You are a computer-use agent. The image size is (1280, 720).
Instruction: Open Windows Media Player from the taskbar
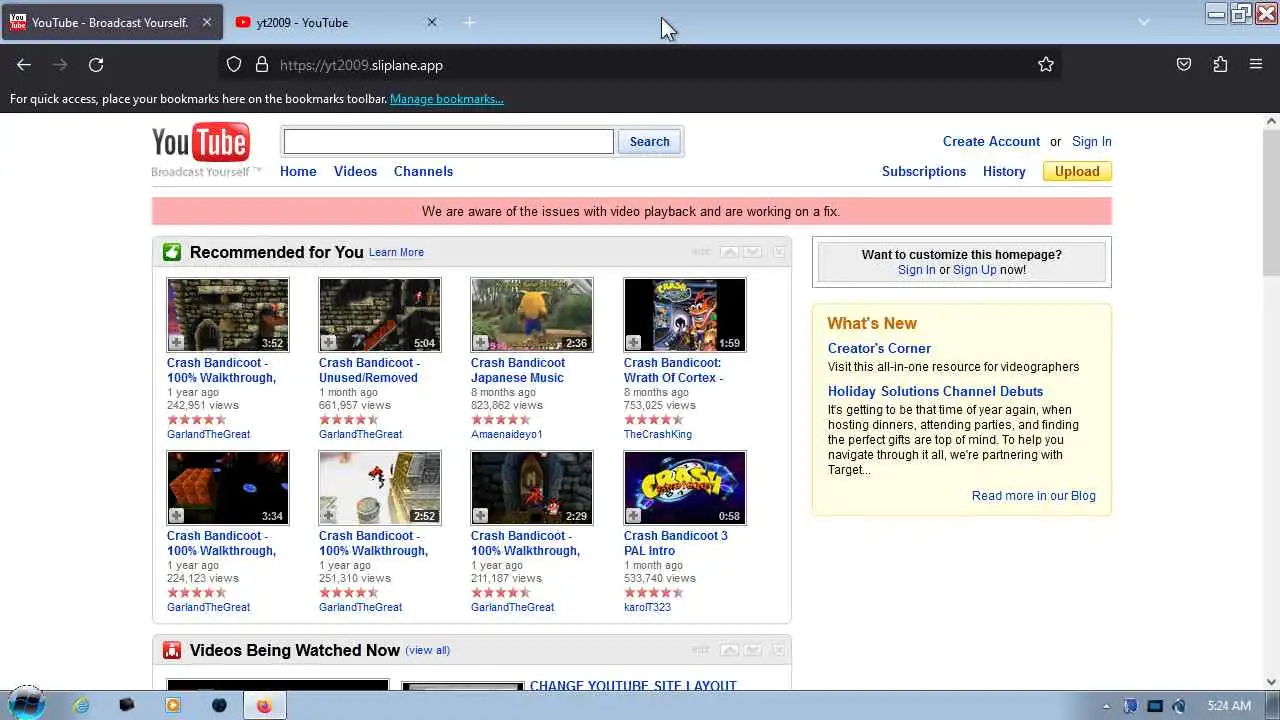click(173, 705)
